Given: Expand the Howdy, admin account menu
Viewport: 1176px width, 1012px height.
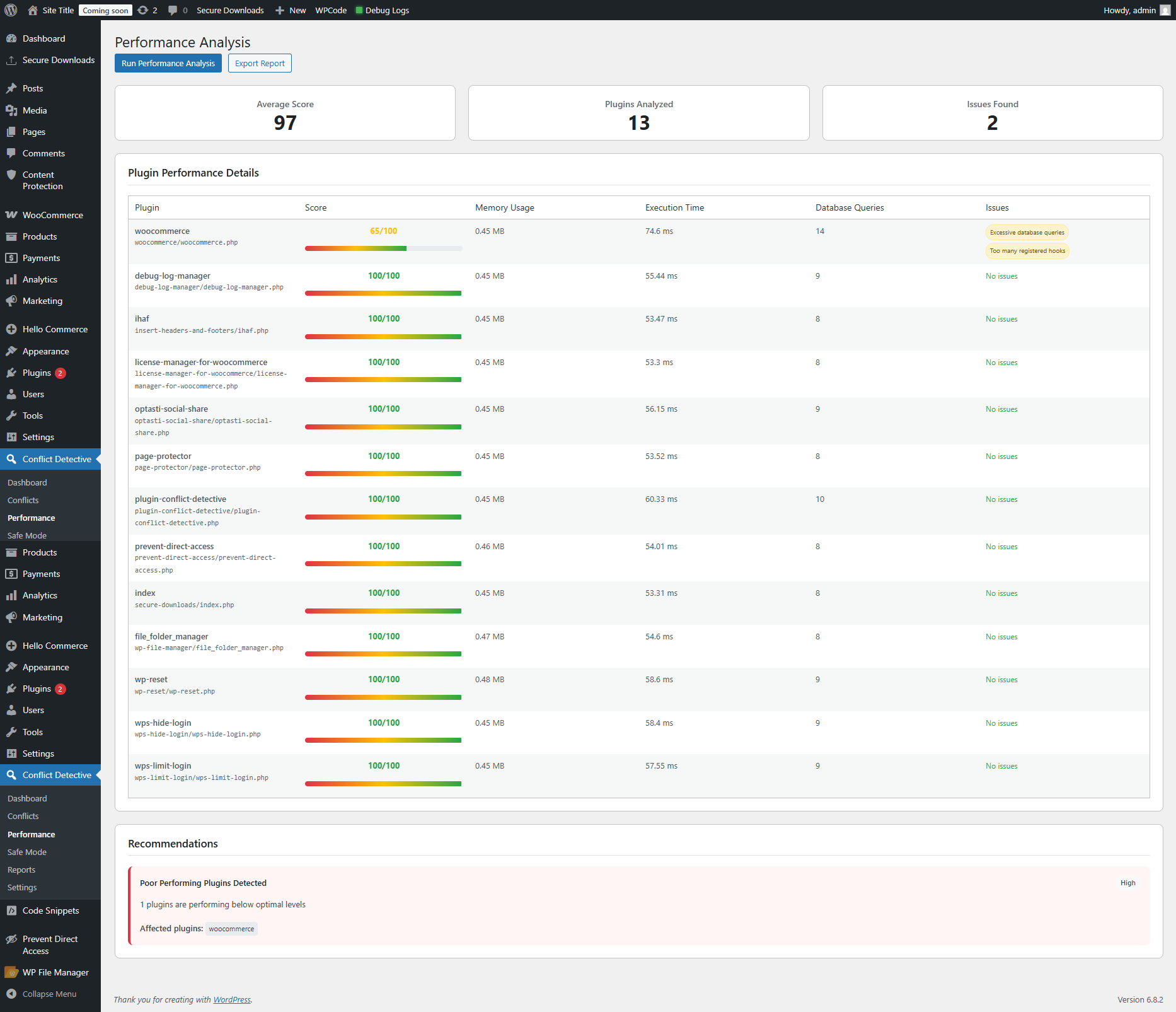Looking at the screenshot, I should pos(1129,10).
